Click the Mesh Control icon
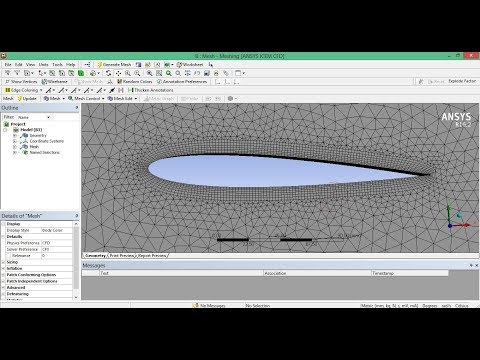This screenshot has height=360, width=480. point(70,99)
